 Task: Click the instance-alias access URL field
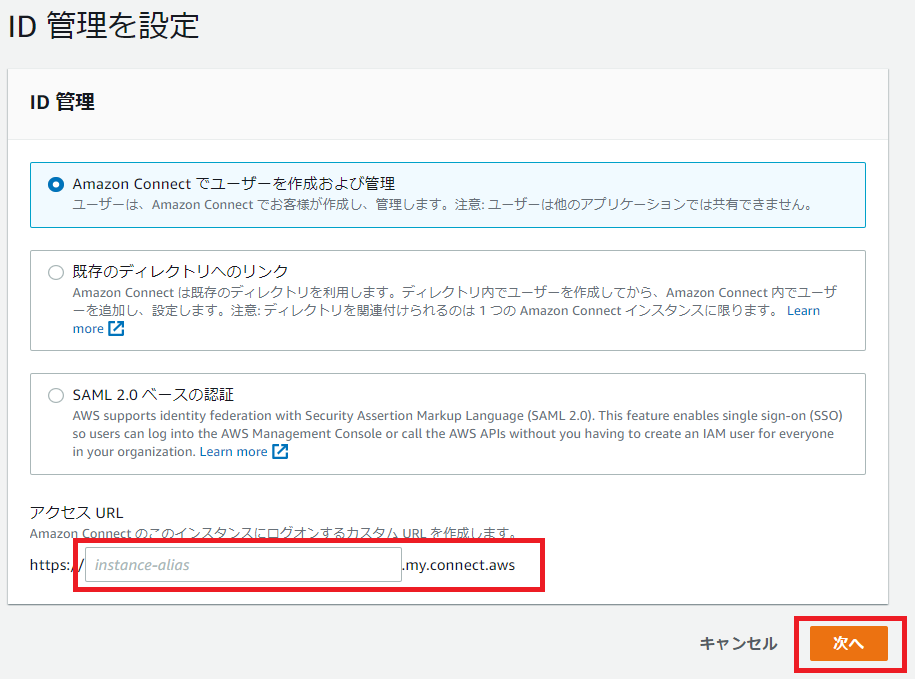[243, 565]
